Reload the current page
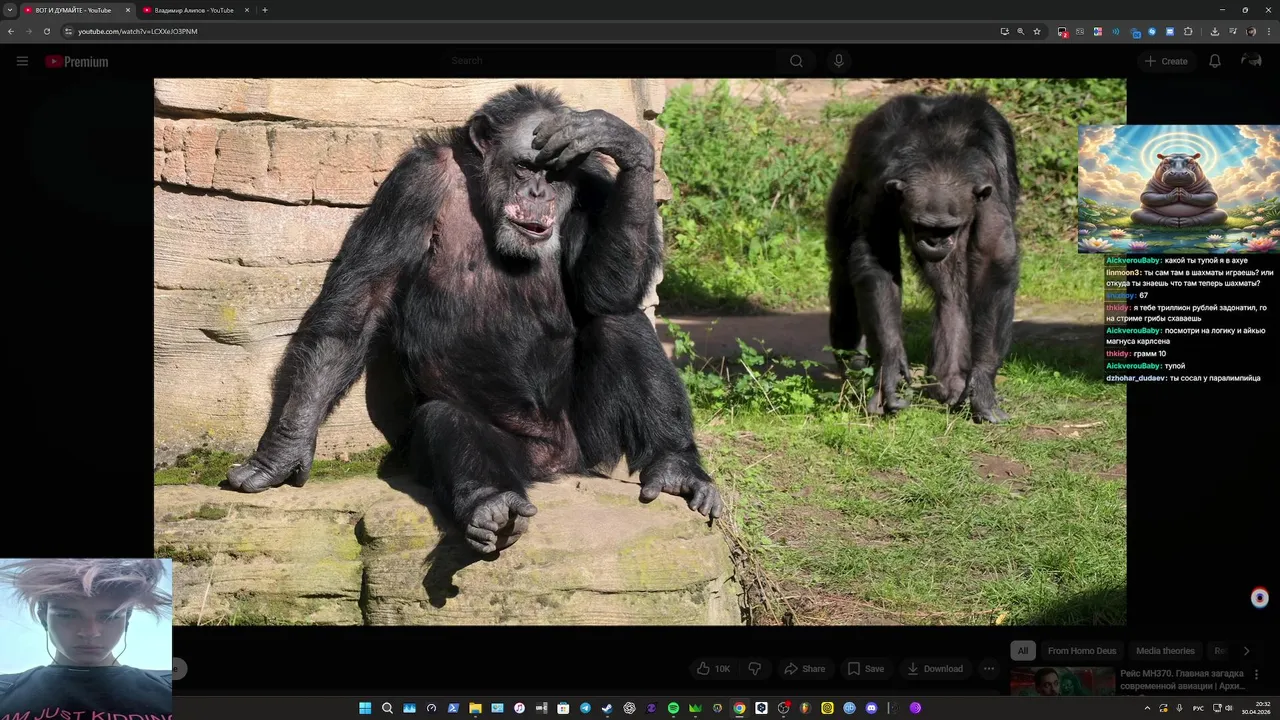 46,31
